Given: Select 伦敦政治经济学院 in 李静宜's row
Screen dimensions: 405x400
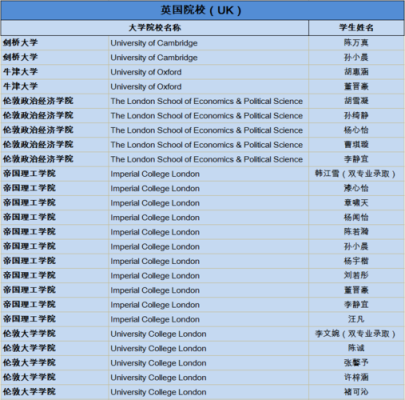Looking at the screenshot, I should pos(38,159).
